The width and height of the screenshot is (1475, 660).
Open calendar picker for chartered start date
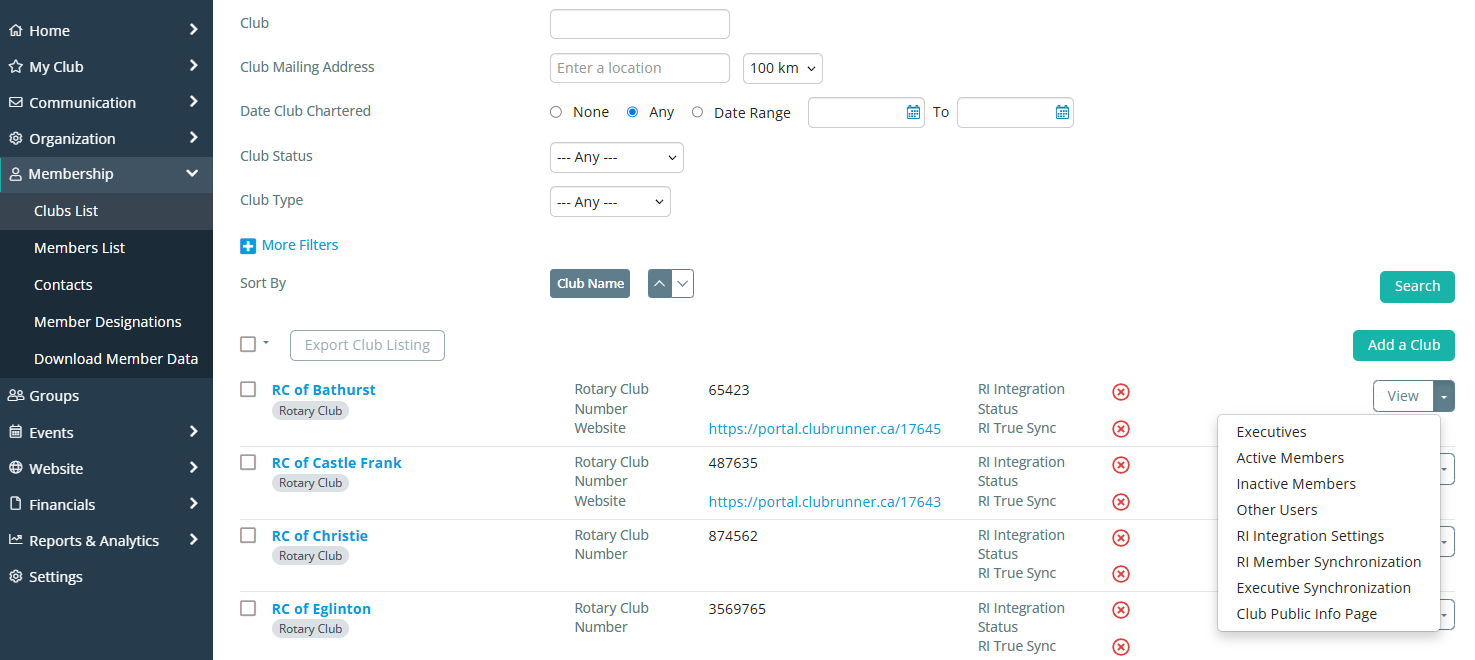click(x=913, y=113)
